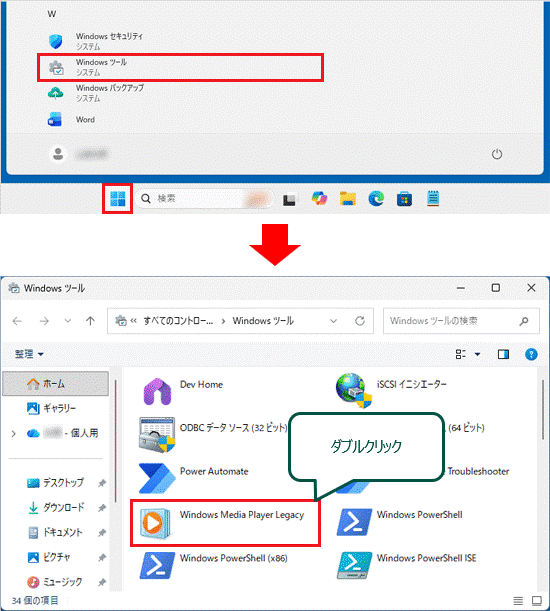Click the file list vertical scrollbar

coord(543,410)
